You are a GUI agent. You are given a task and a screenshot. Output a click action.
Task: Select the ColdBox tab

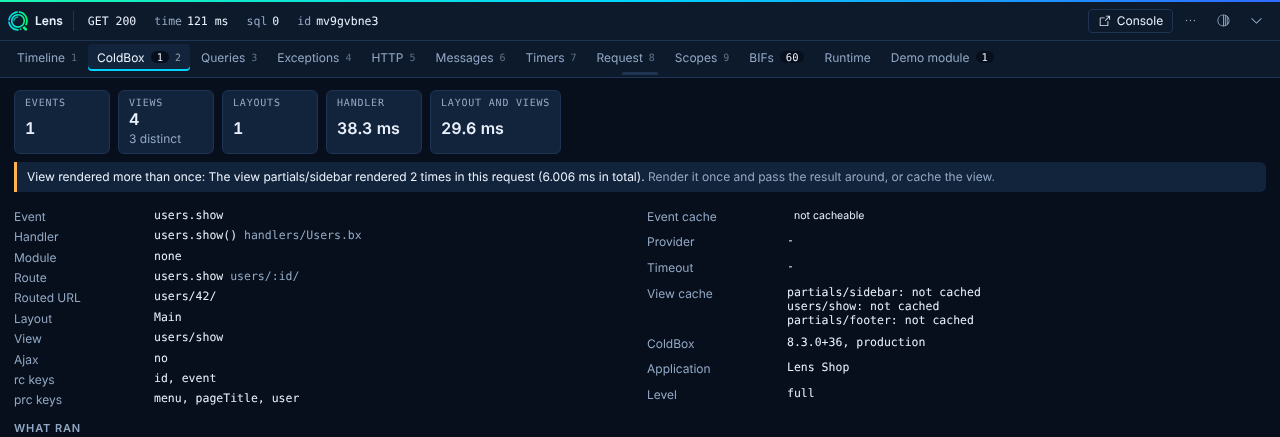[x=139, y=58]
